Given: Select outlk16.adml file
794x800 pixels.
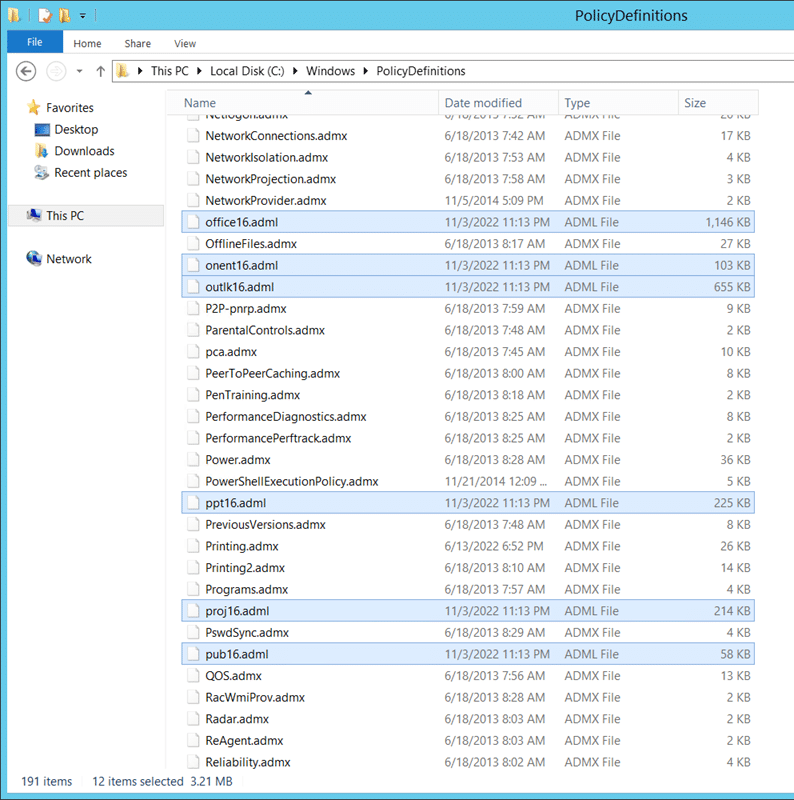Looking at the screenshot, I should (468, 287).
